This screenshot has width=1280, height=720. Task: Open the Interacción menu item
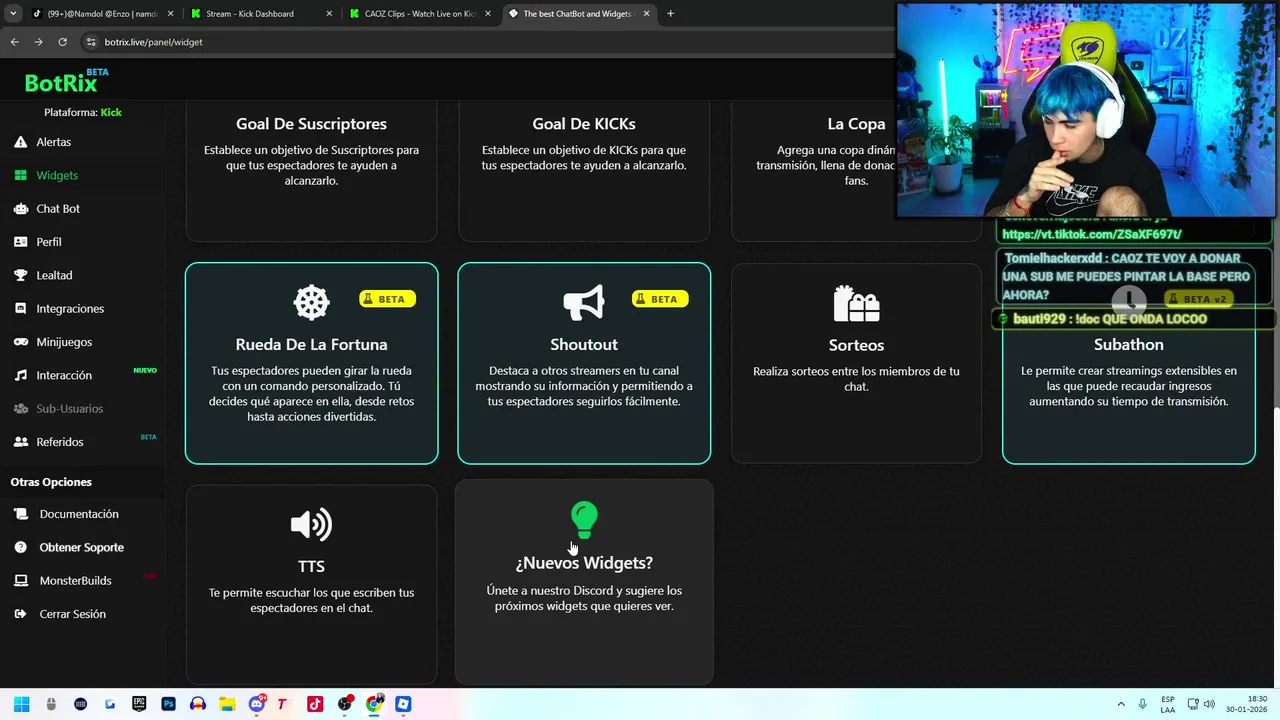click(83, 375)
